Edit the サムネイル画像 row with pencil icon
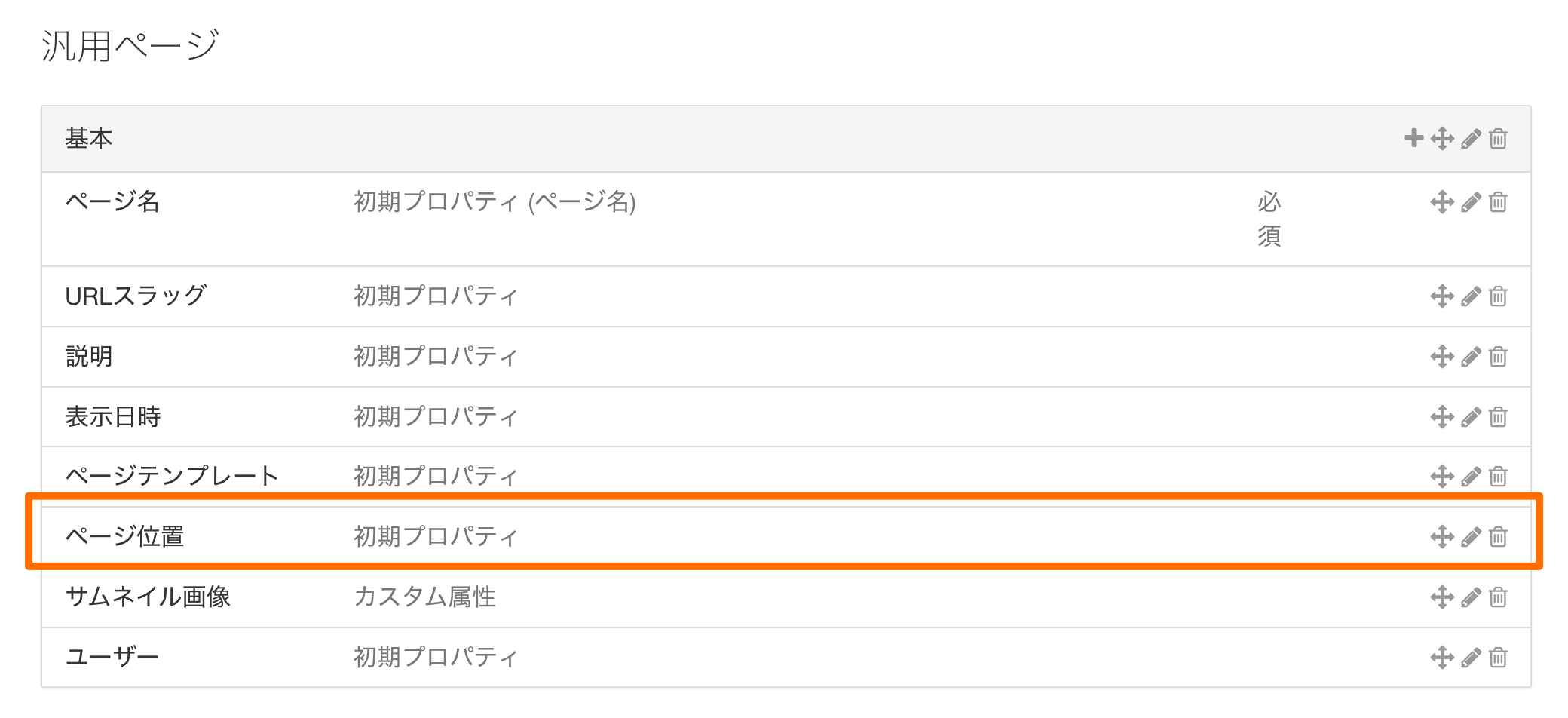This screenshot has height=718, width=1568. coord(1471,597)
